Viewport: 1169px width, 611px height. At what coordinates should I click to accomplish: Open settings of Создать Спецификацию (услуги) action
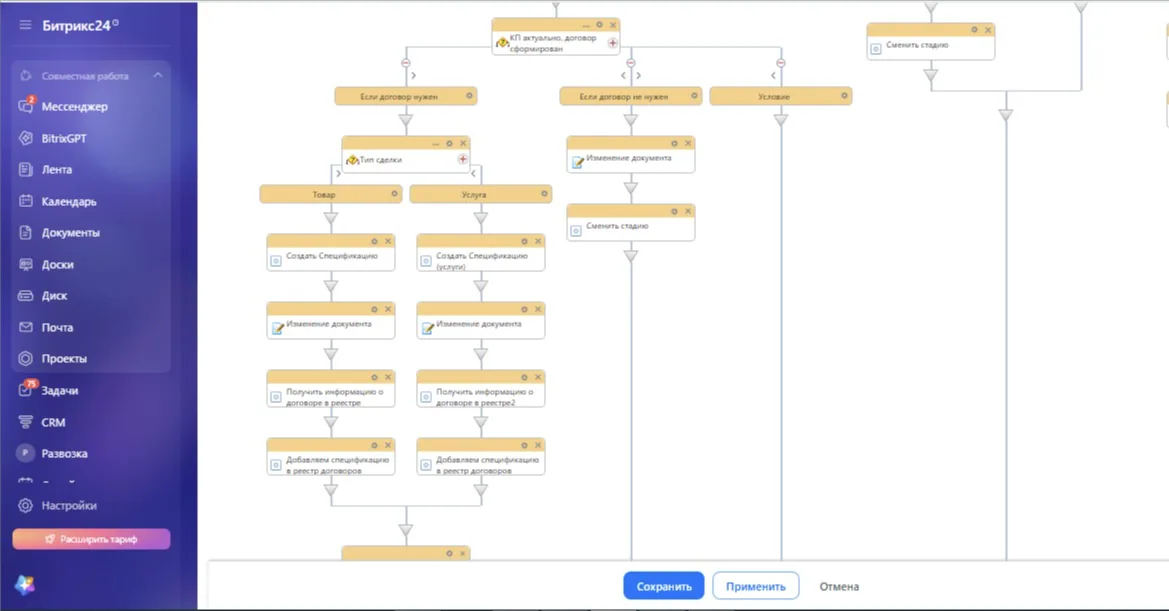(524, 241)
